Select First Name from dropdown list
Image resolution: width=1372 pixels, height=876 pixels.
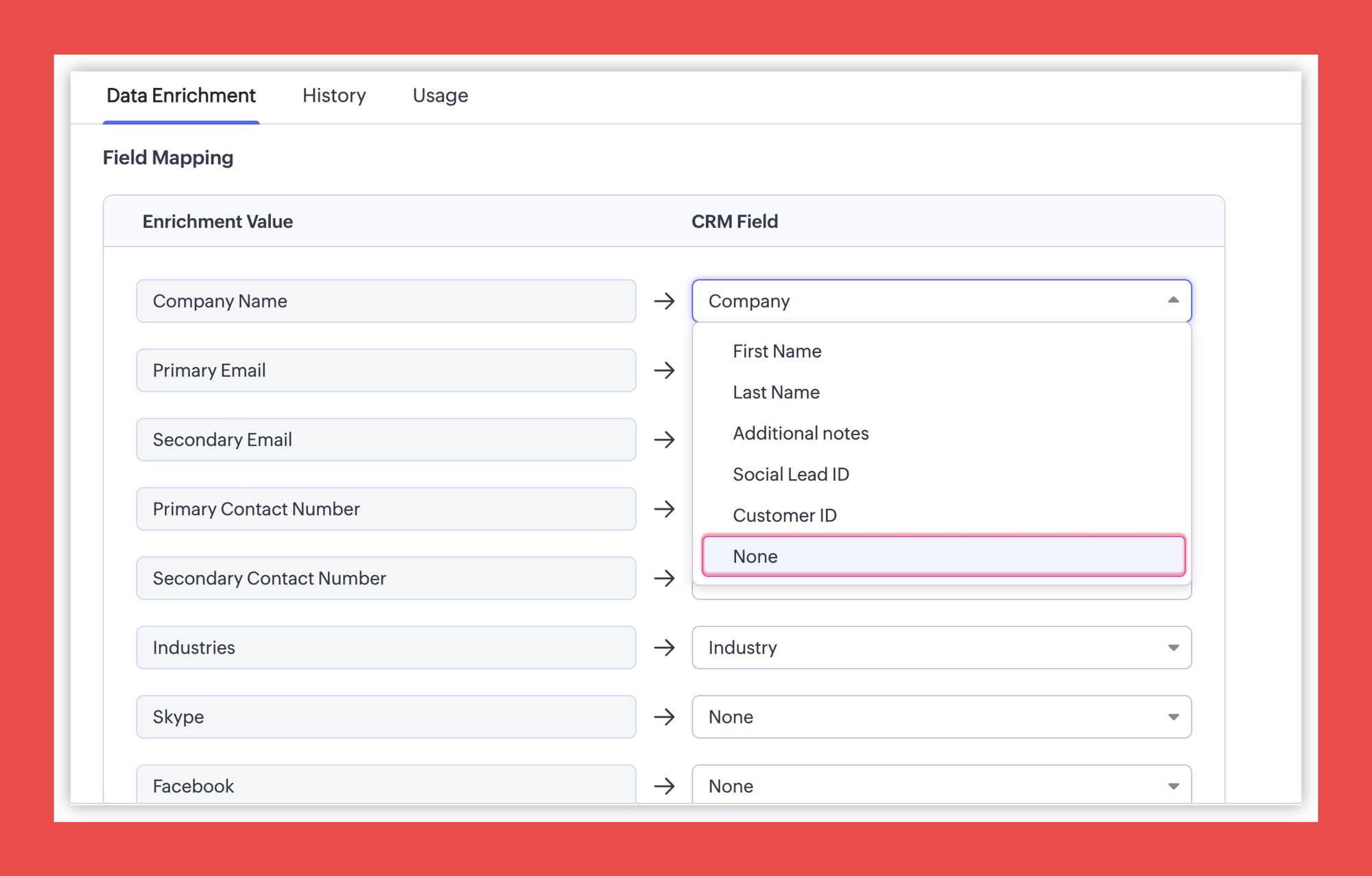777,351
